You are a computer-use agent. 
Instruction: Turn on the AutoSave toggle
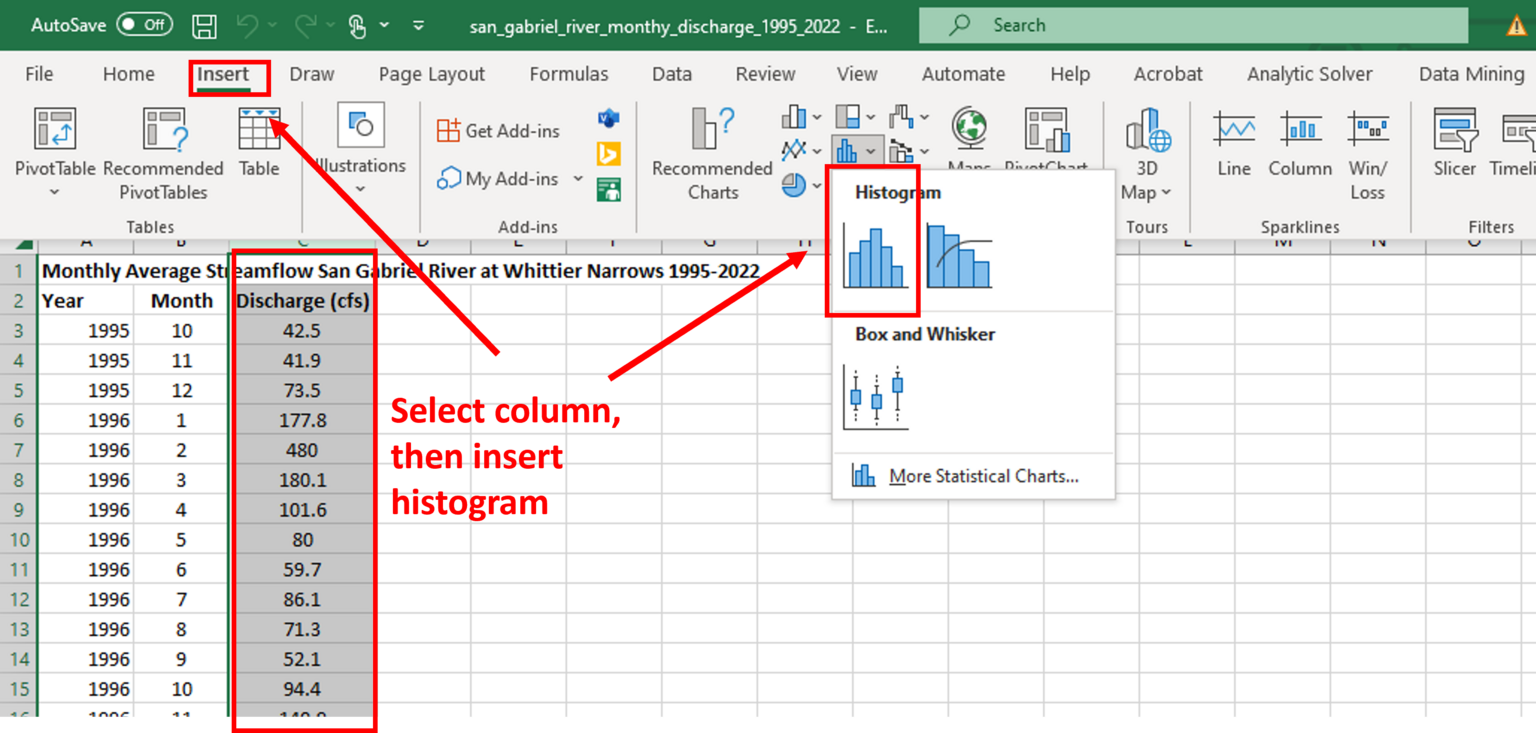pyautogui.click(x=144, y=25)
